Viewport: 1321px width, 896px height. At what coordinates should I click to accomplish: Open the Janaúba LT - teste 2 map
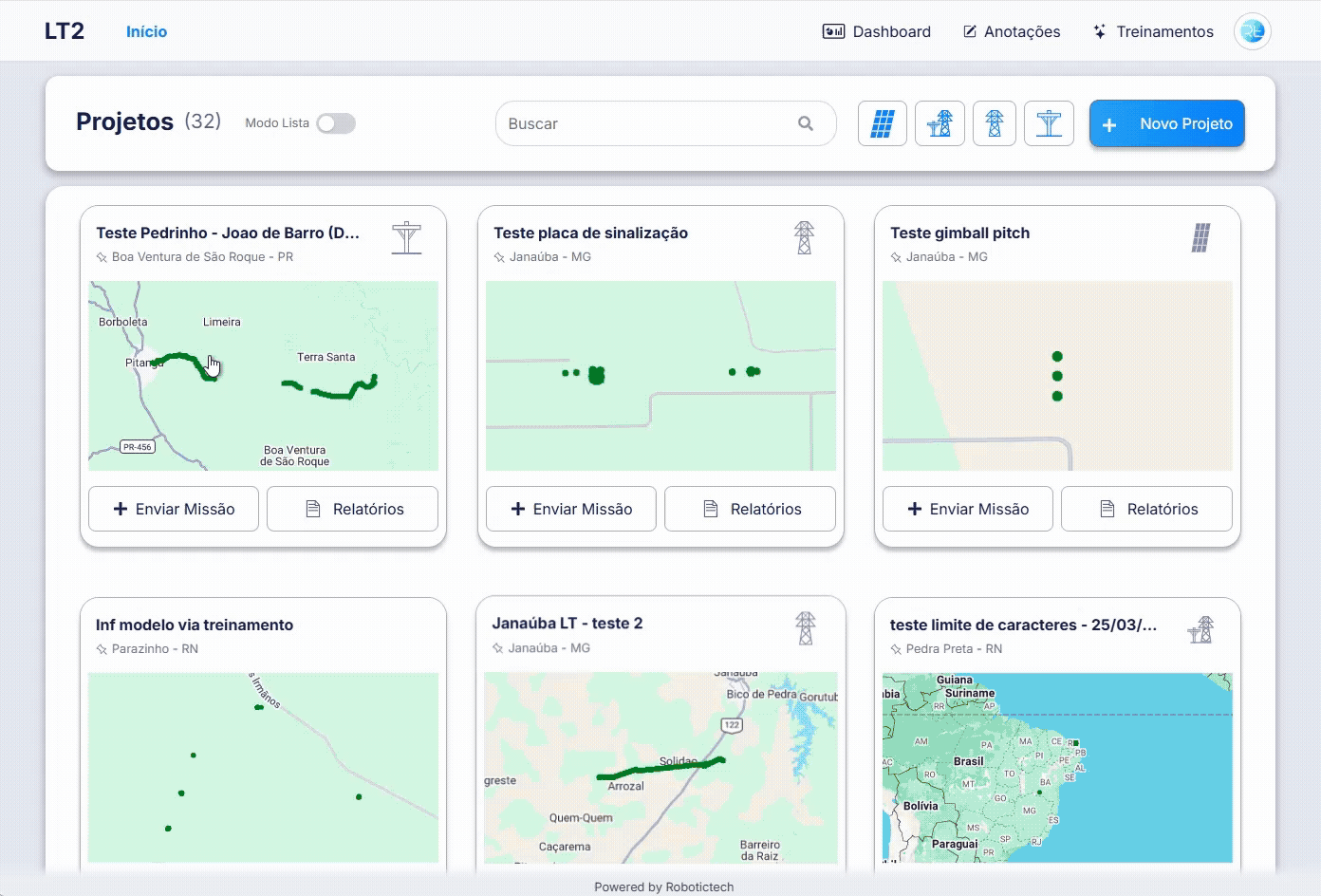660,768
